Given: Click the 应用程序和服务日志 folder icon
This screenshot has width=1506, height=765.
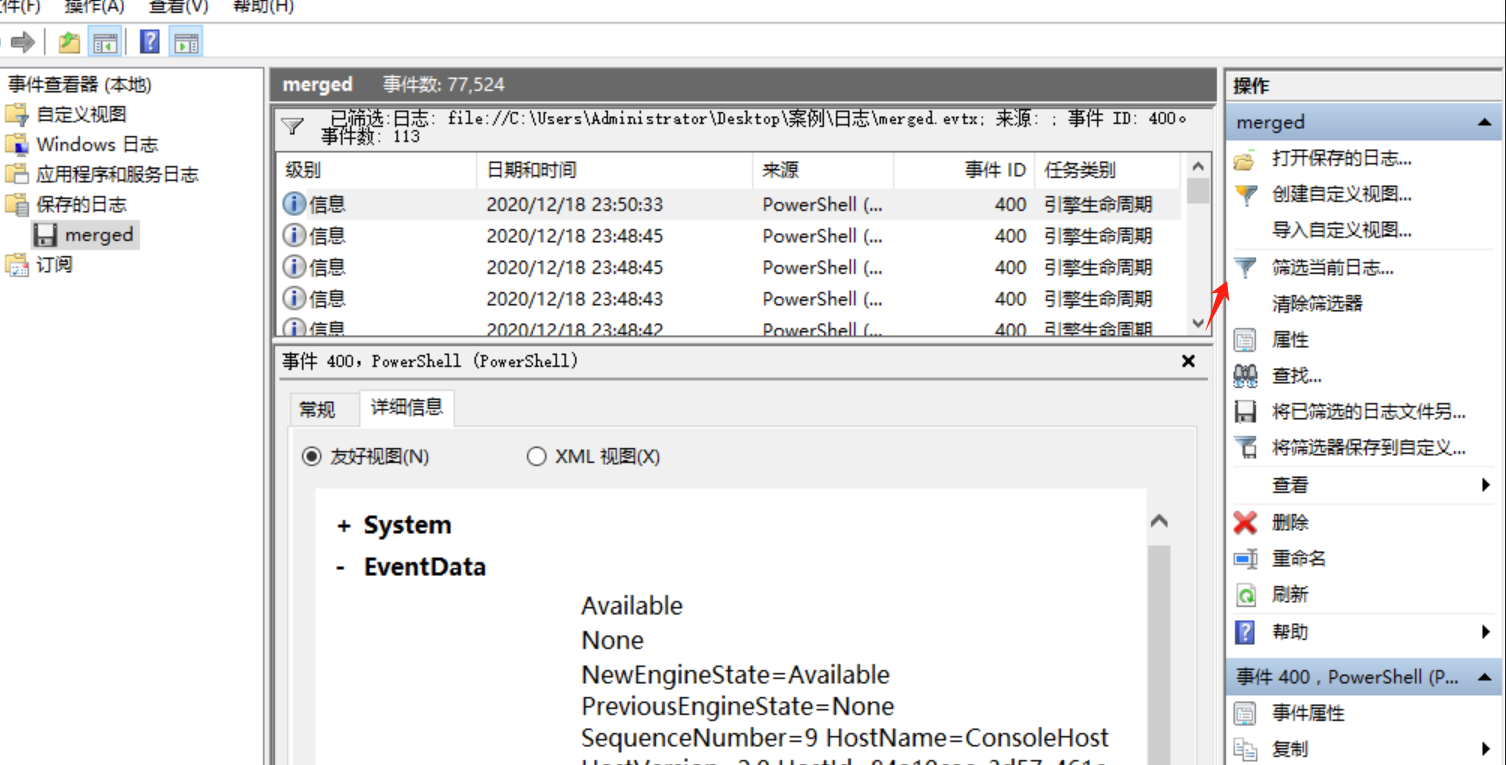Looking at the screenshot, I should point(17,174).
